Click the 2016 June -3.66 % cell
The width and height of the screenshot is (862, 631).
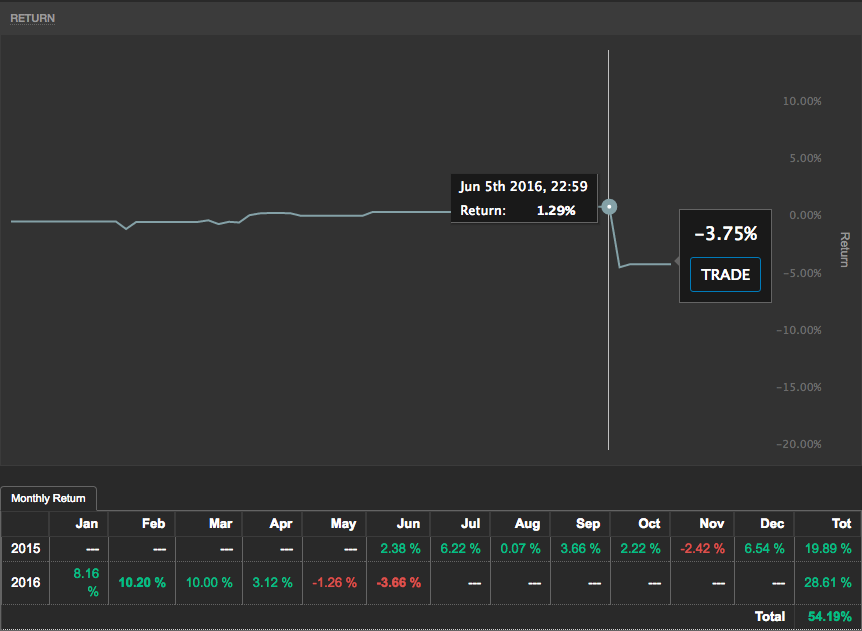pyautogui.click(x=398, y=582)
